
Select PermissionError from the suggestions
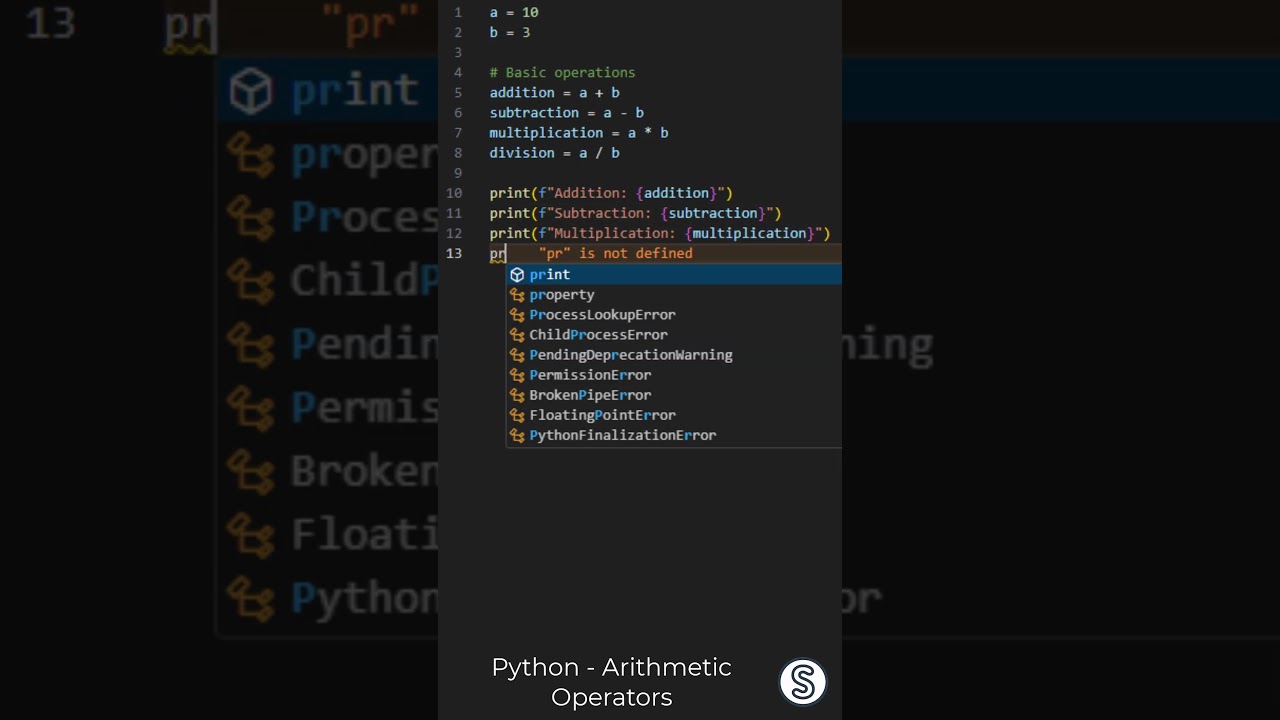(x=674, y=374)
